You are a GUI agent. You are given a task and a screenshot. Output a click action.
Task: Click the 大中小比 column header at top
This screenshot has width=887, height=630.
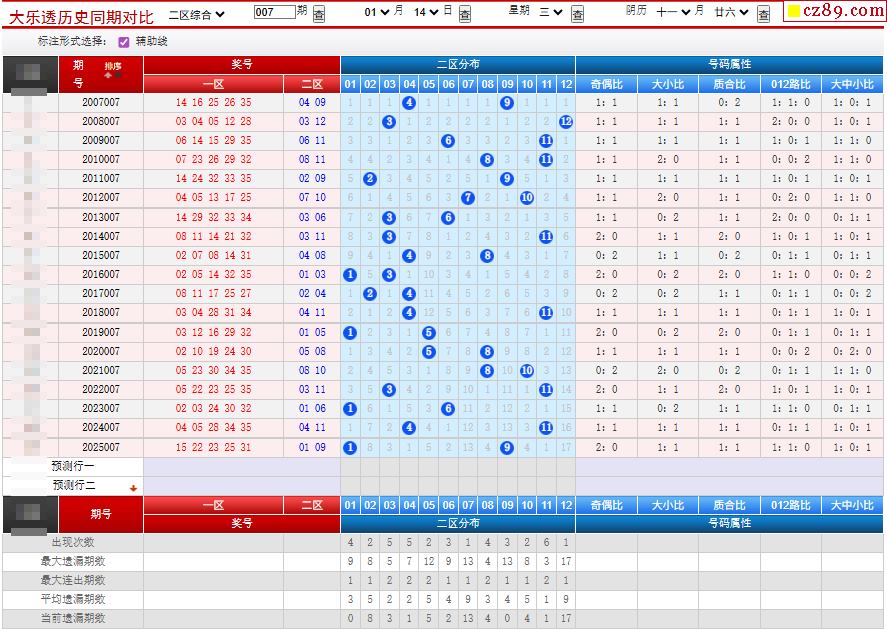click(851, 84)
